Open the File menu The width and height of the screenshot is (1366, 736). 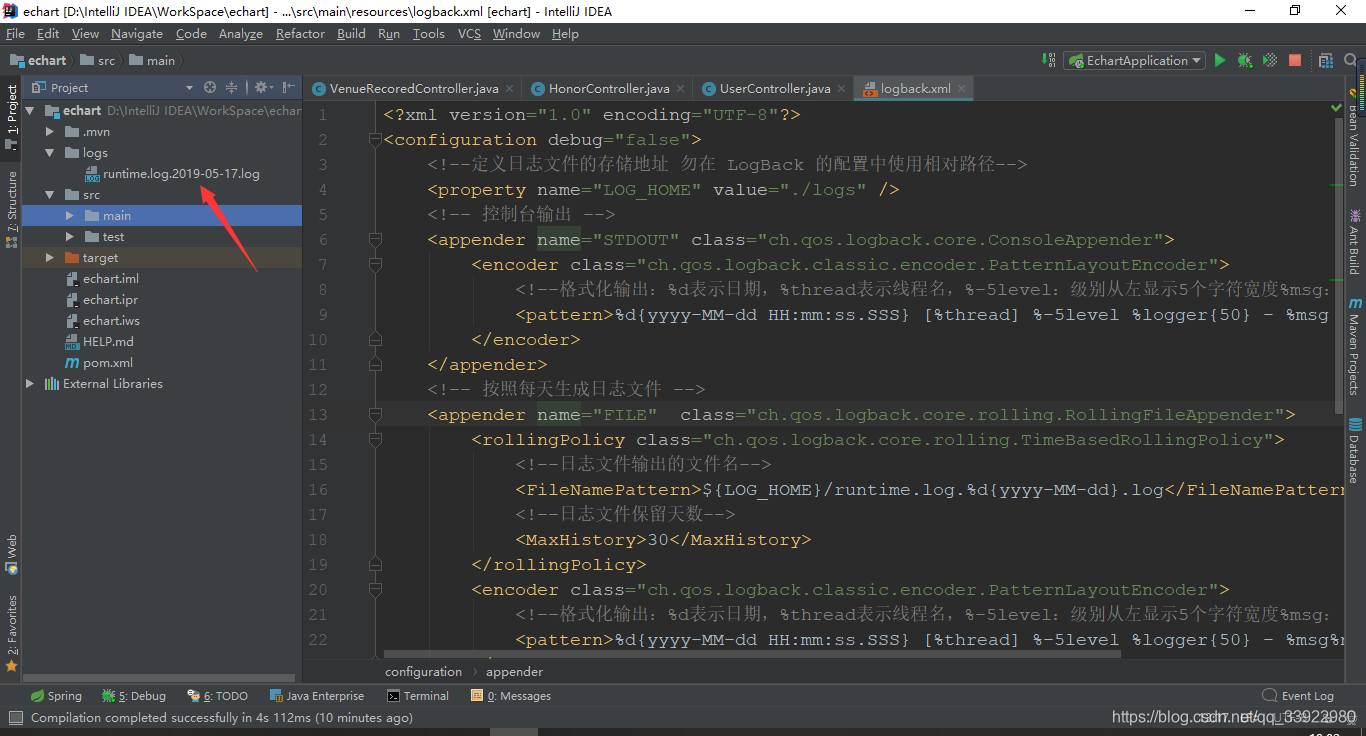15,34
